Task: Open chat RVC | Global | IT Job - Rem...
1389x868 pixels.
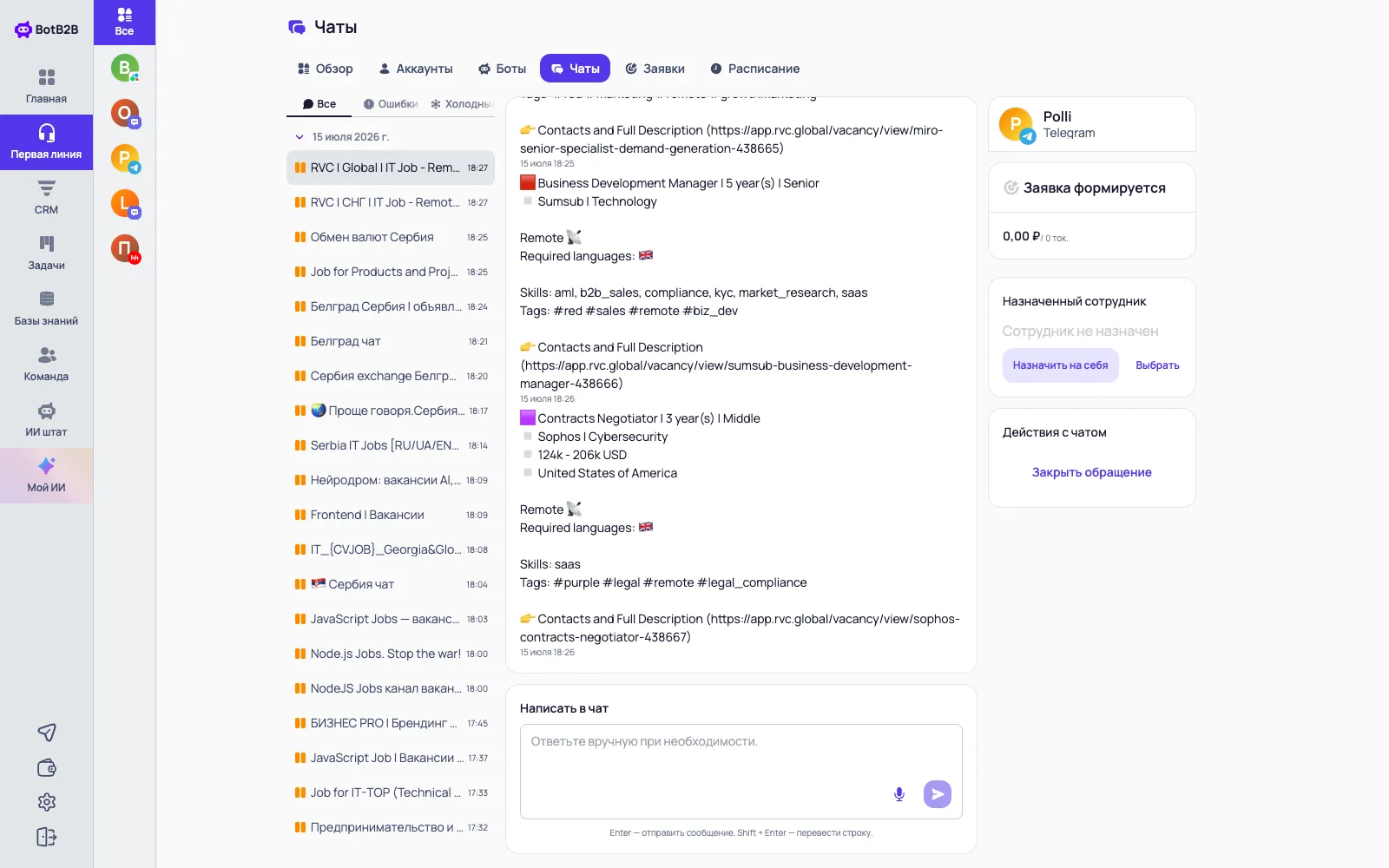Action: (391, 168)
